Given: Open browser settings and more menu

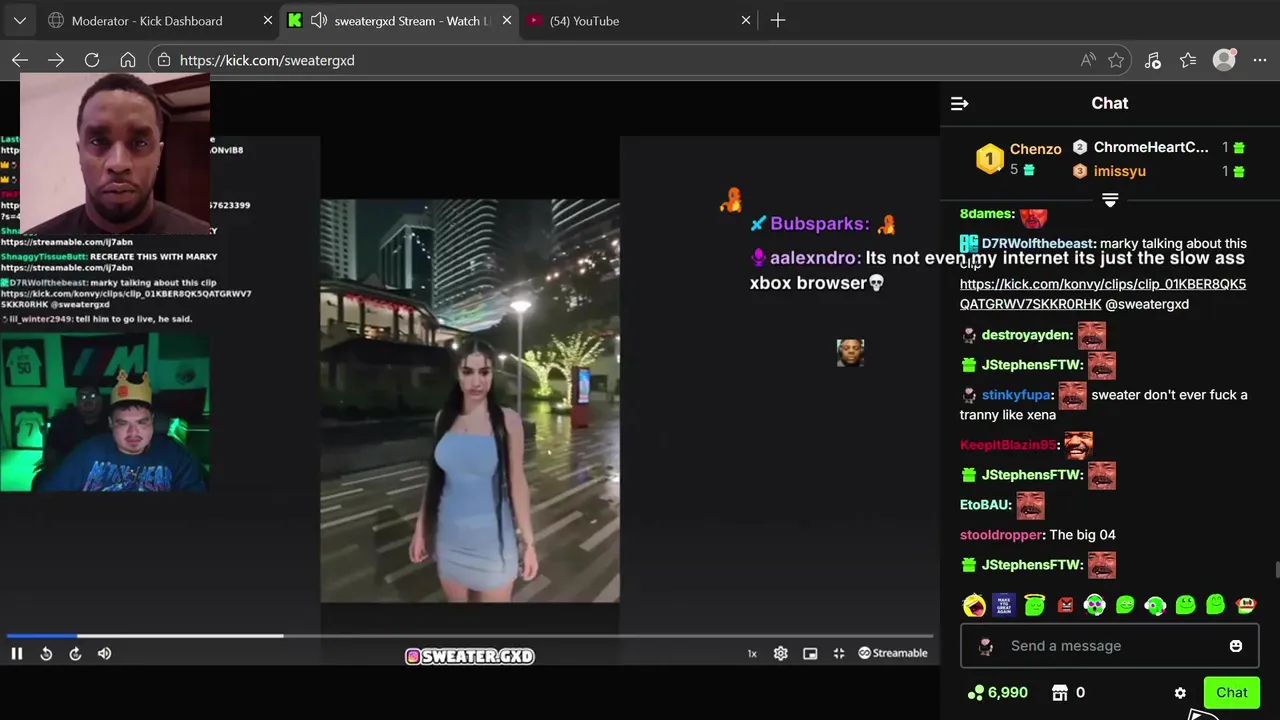Looking at the screenshot, I should [1260, 60].
